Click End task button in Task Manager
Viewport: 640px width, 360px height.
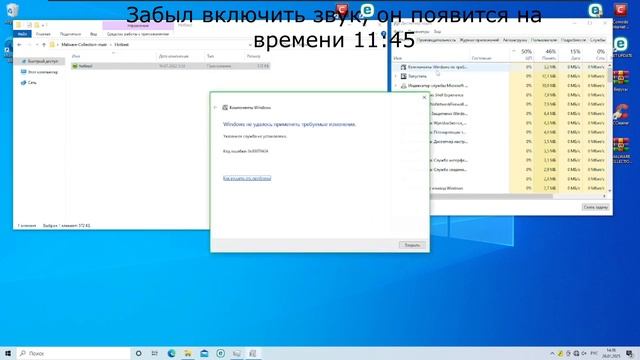596,207
